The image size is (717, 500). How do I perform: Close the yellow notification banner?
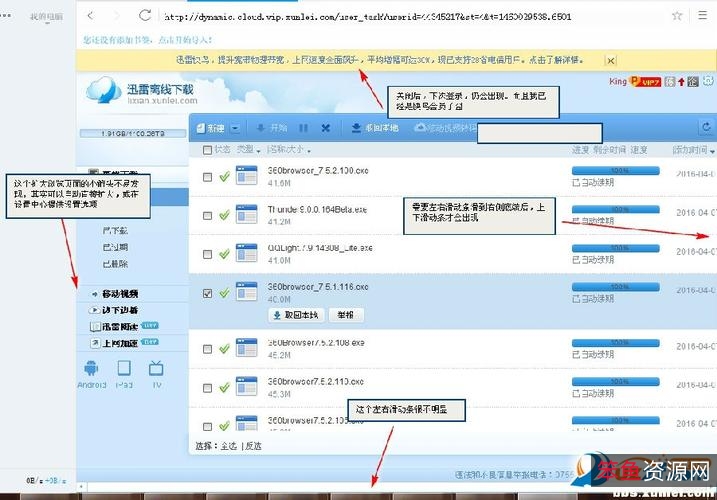tap(610, 60)
